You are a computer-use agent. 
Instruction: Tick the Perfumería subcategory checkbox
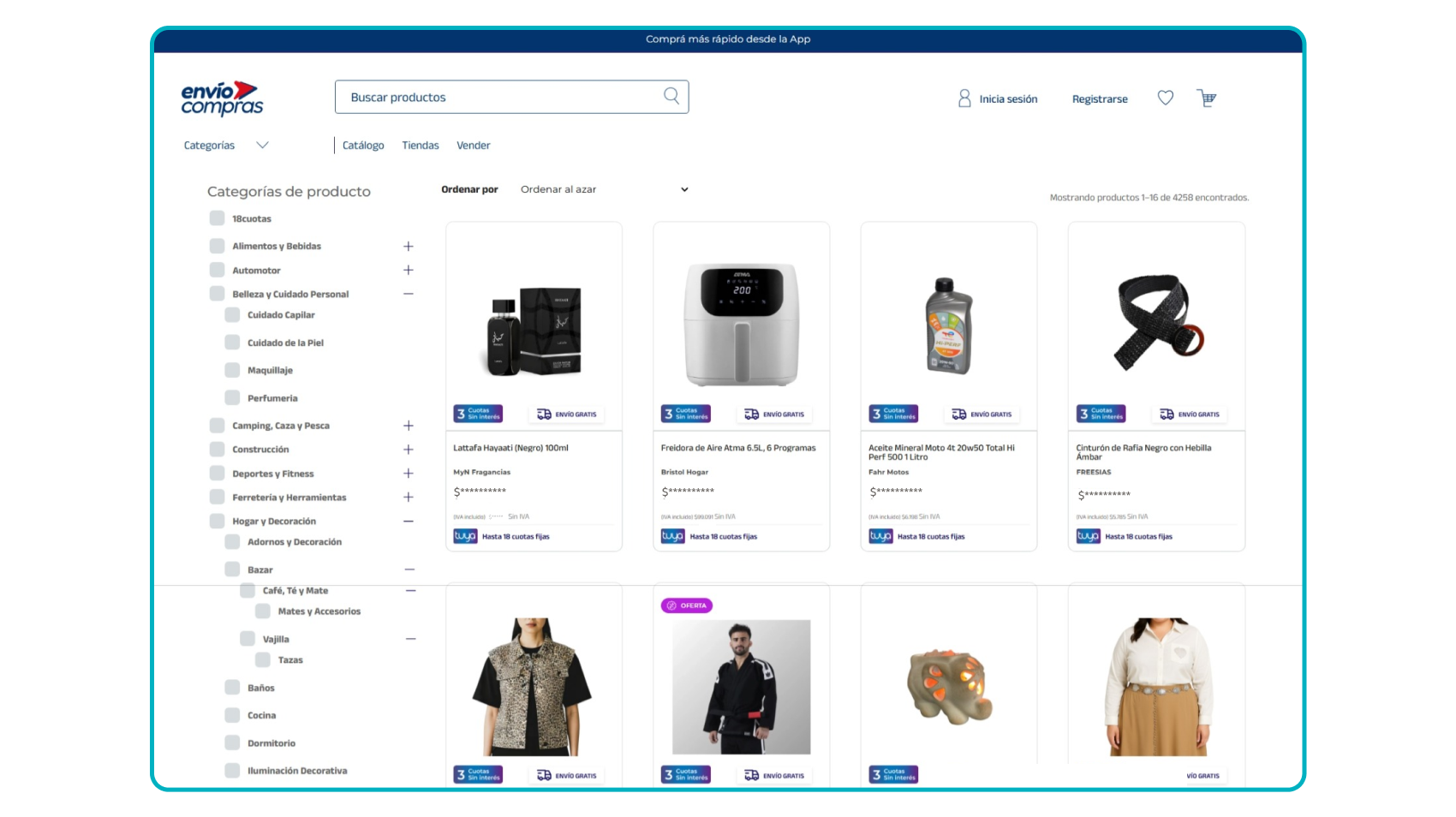coord(232,397)
